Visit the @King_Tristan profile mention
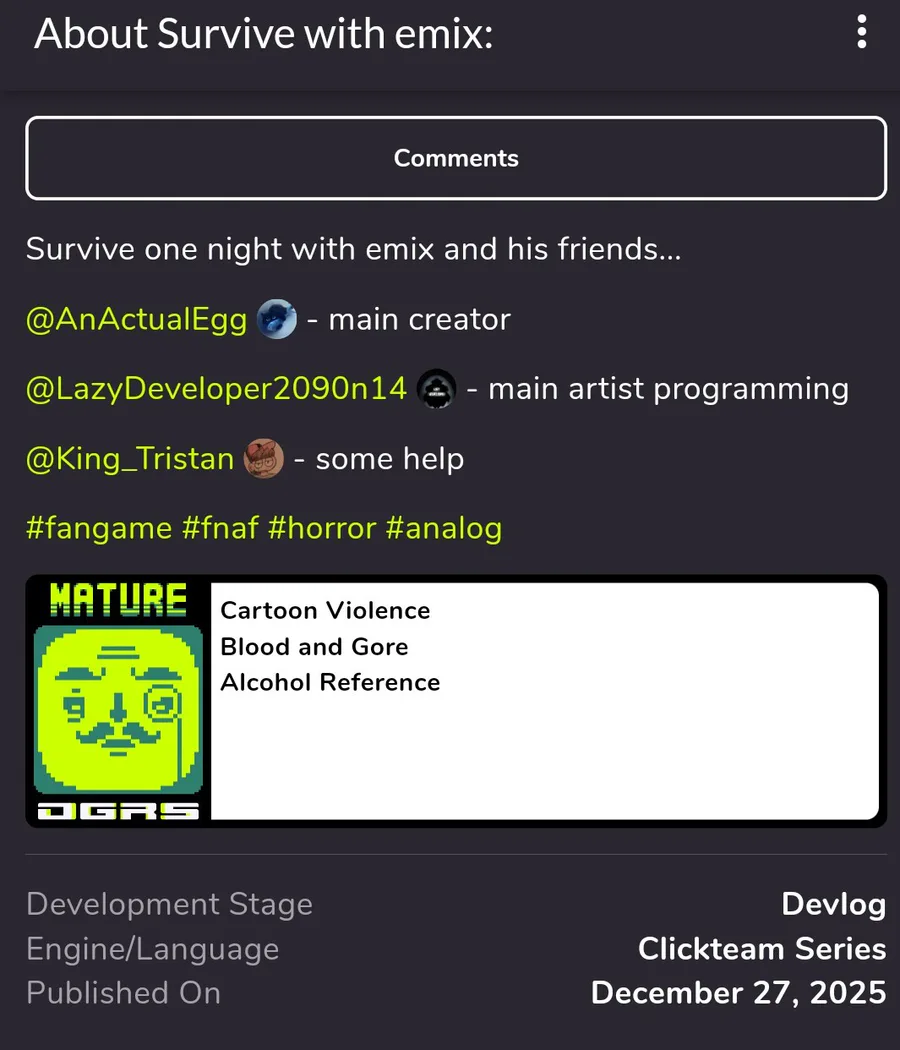 (x=130, y=459)
